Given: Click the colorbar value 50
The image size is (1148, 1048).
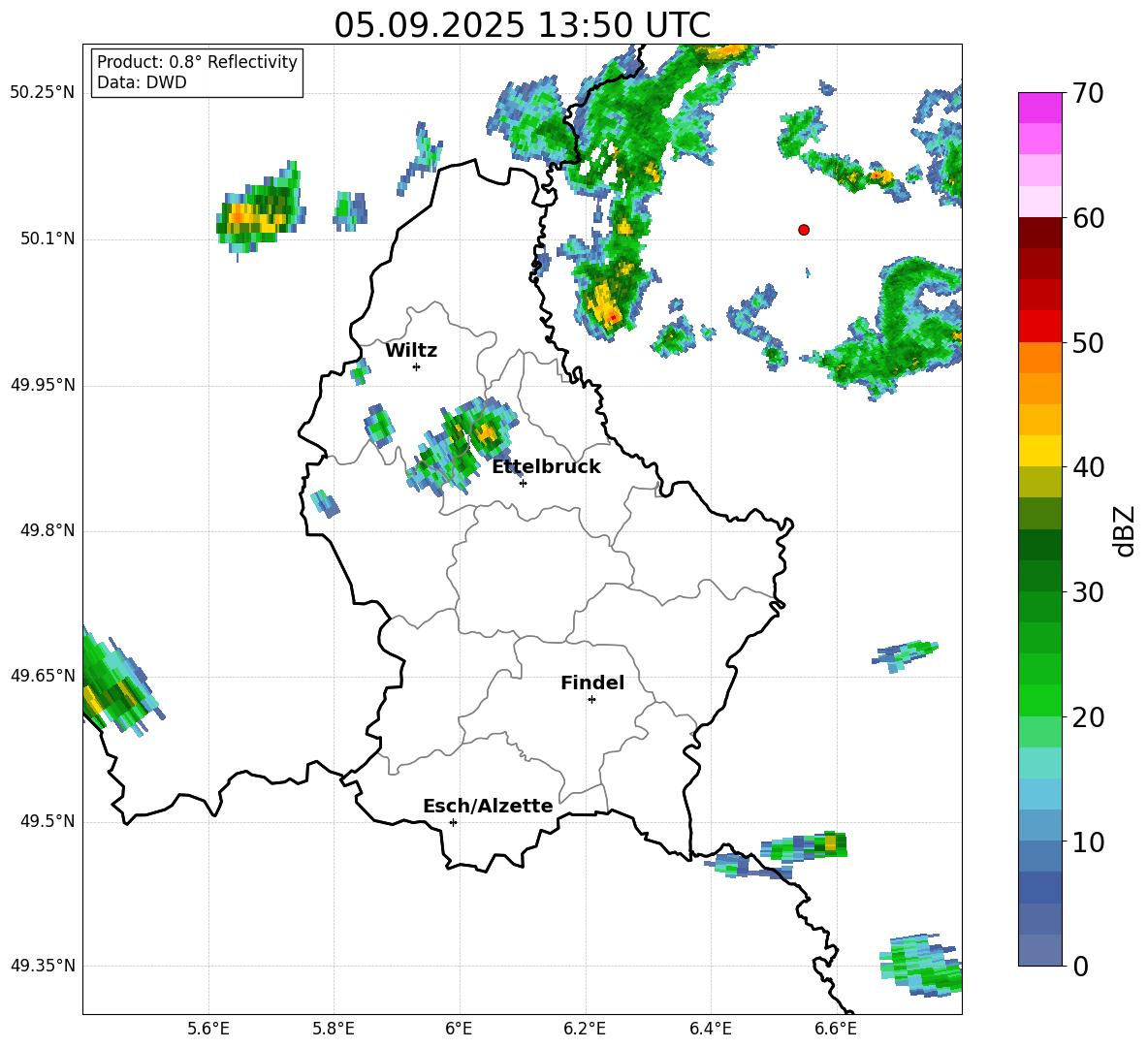Looking at the screenshot, I should 1088,343.
